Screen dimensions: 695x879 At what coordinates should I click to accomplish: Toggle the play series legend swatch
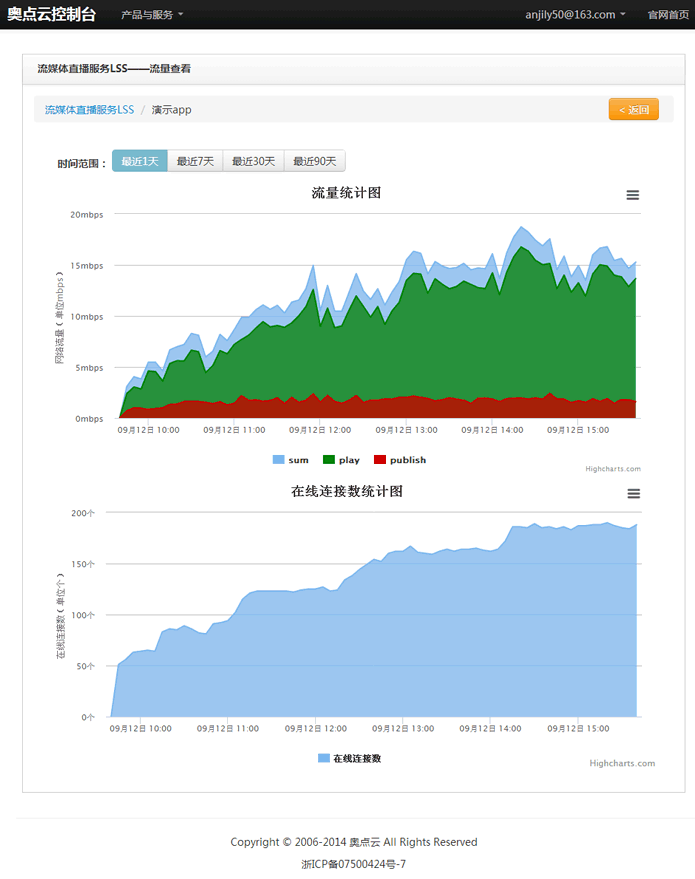pos(329,460)
